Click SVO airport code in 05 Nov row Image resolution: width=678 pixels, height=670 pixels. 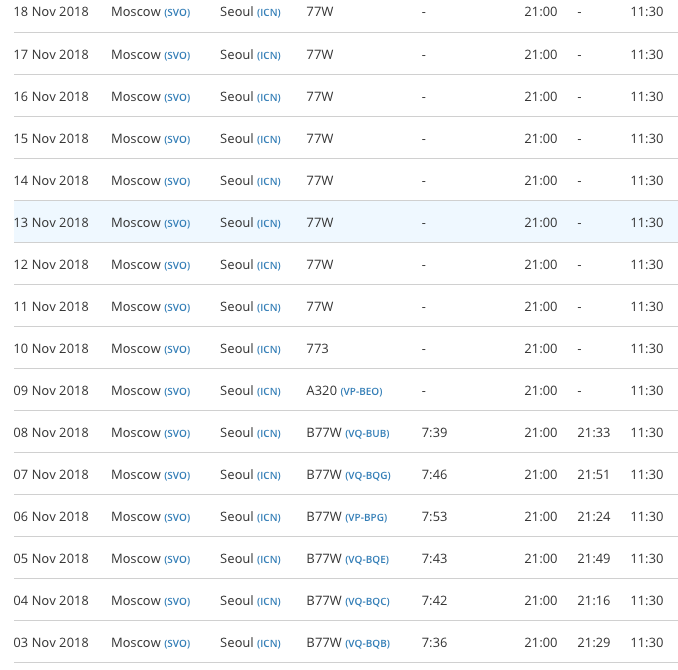pyautogui.click(x=177, y=559)
